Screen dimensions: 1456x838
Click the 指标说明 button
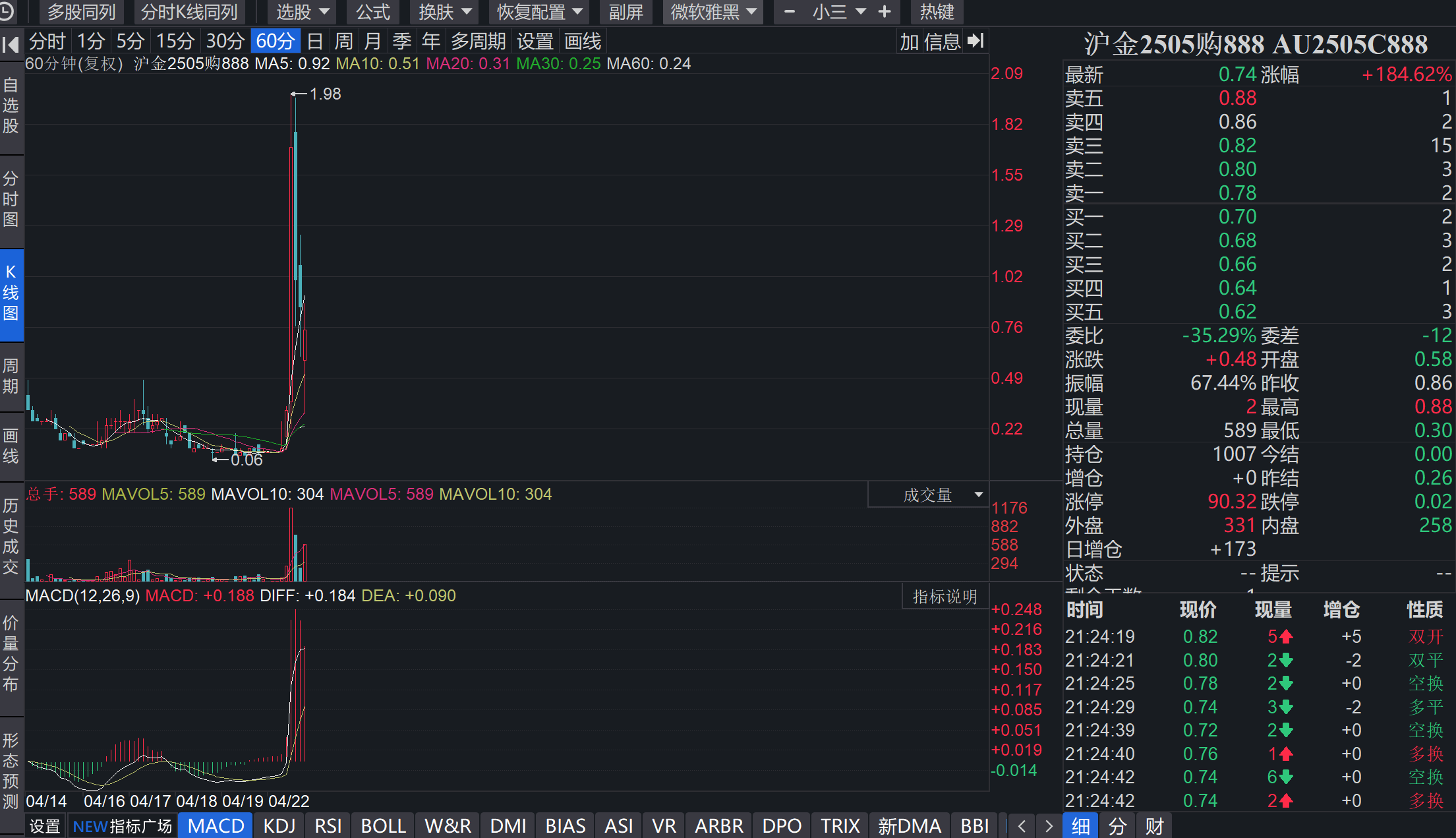coord(945,597)
